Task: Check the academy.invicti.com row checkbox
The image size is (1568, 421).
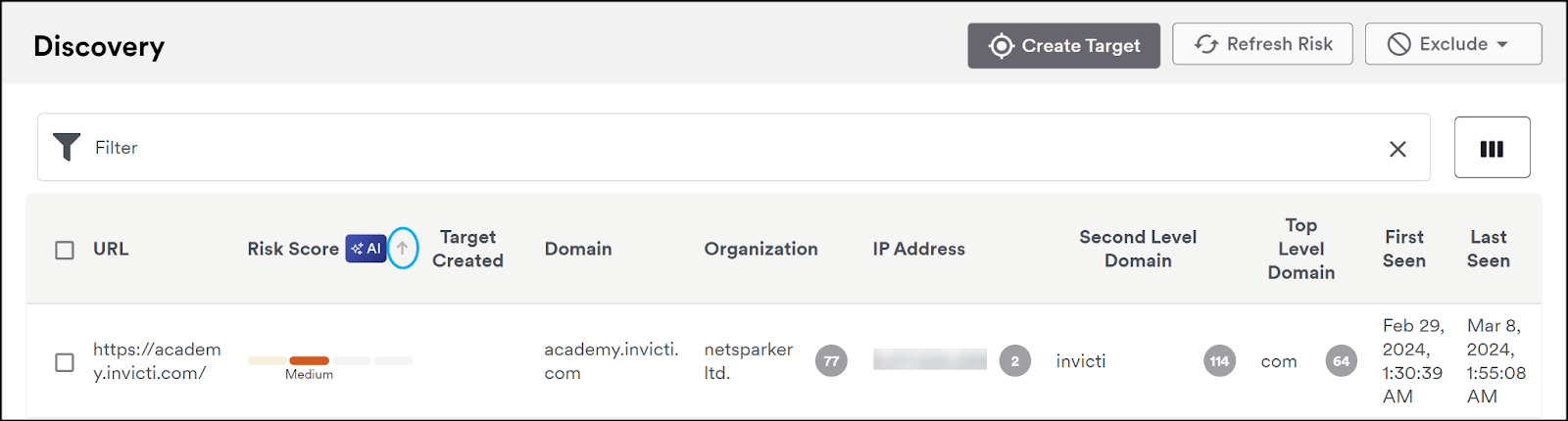Action: tap(65, 362)
